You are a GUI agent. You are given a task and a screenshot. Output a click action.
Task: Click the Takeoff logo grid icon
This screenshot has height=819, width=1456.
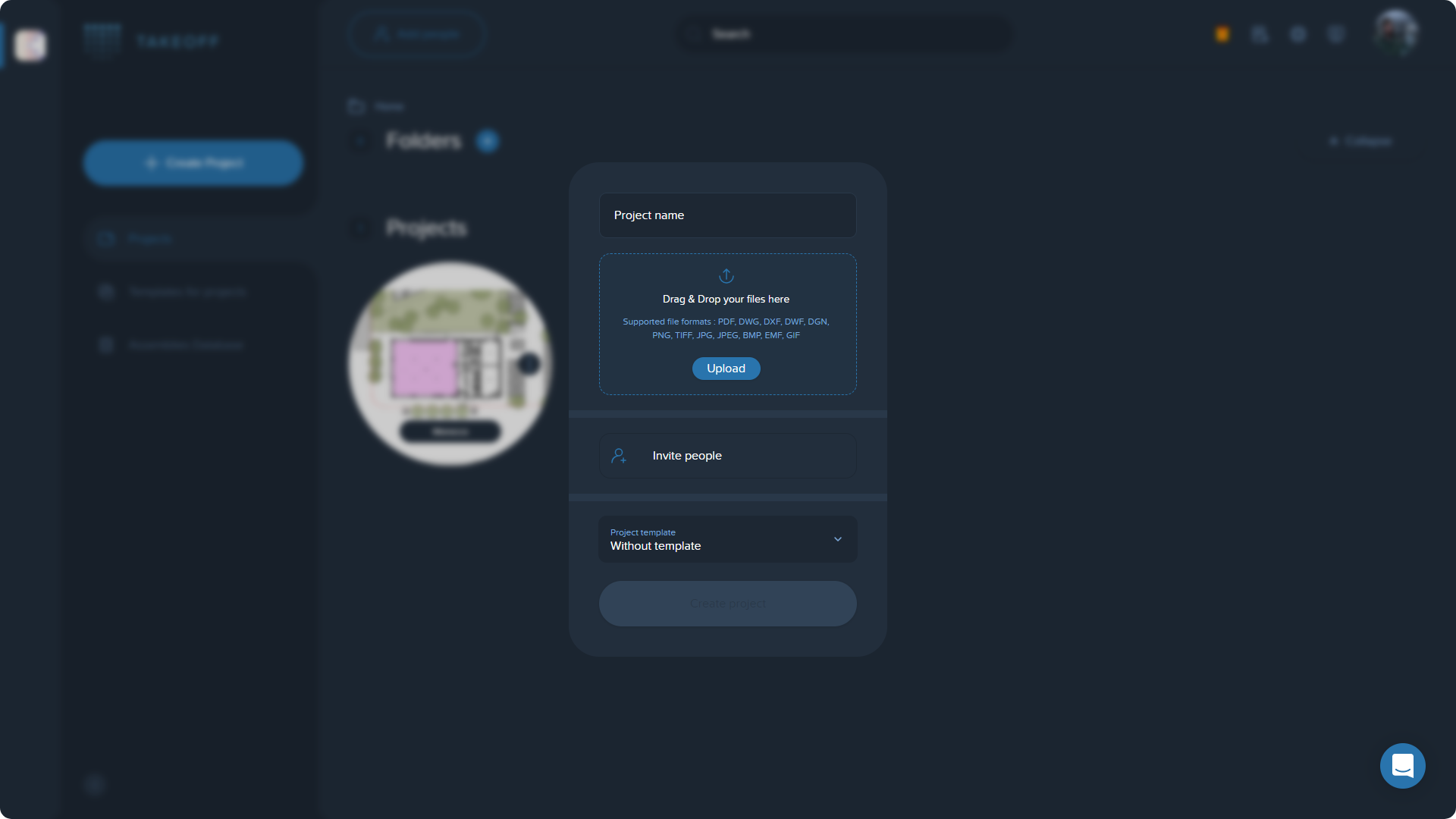(102, 41)
